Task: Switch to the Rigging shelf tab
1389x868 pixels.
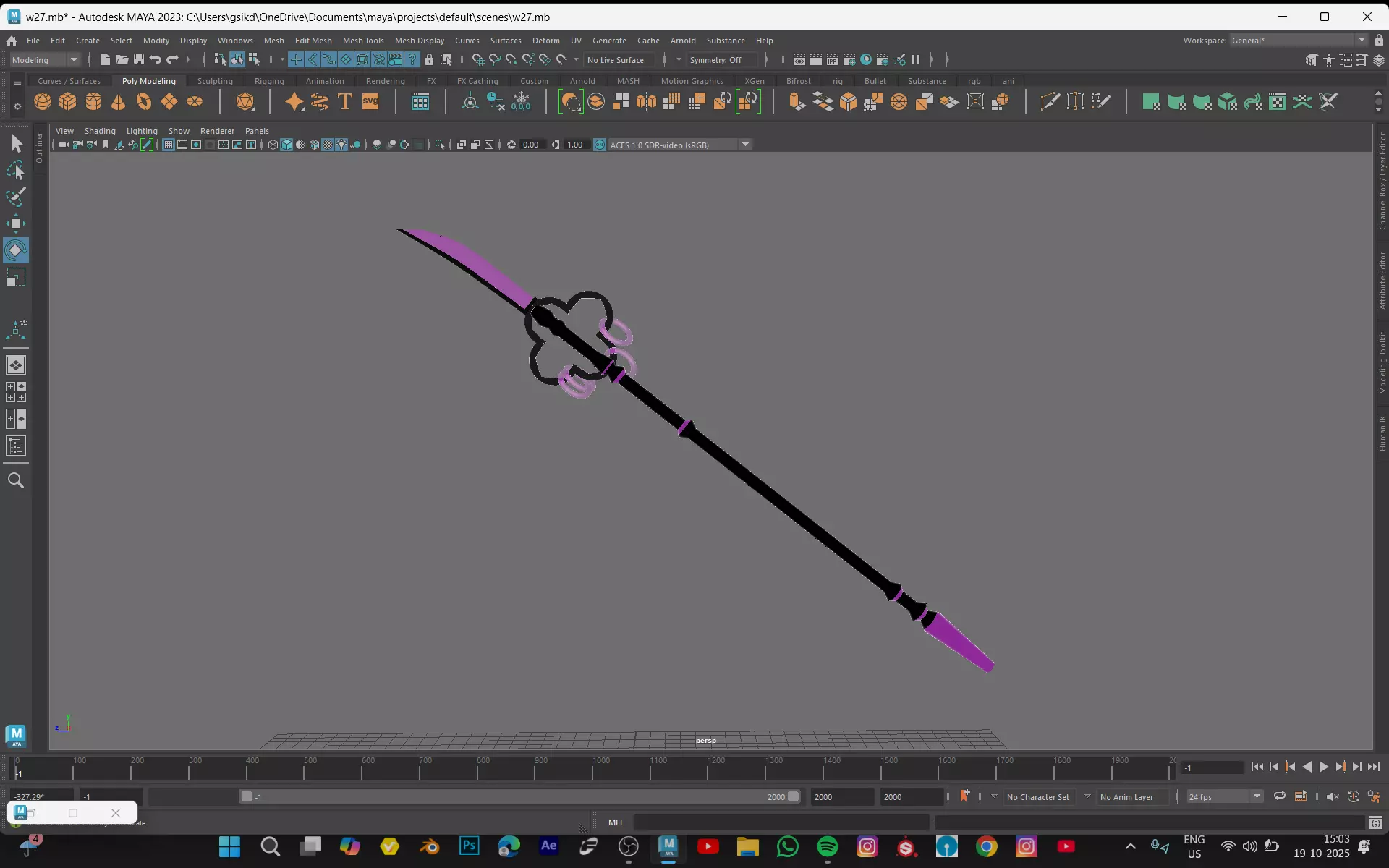Action: tap(269, 81)
